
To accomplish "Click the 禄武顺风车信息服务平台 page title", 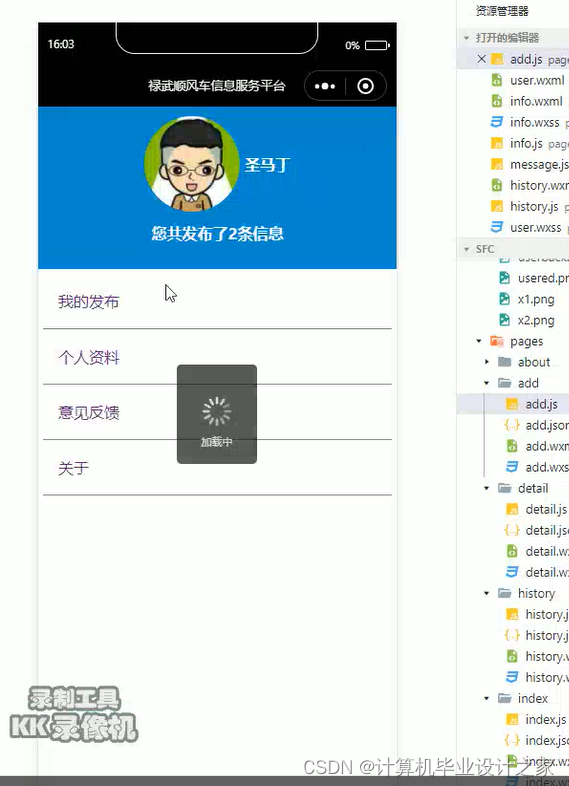I will pos(217,86).
